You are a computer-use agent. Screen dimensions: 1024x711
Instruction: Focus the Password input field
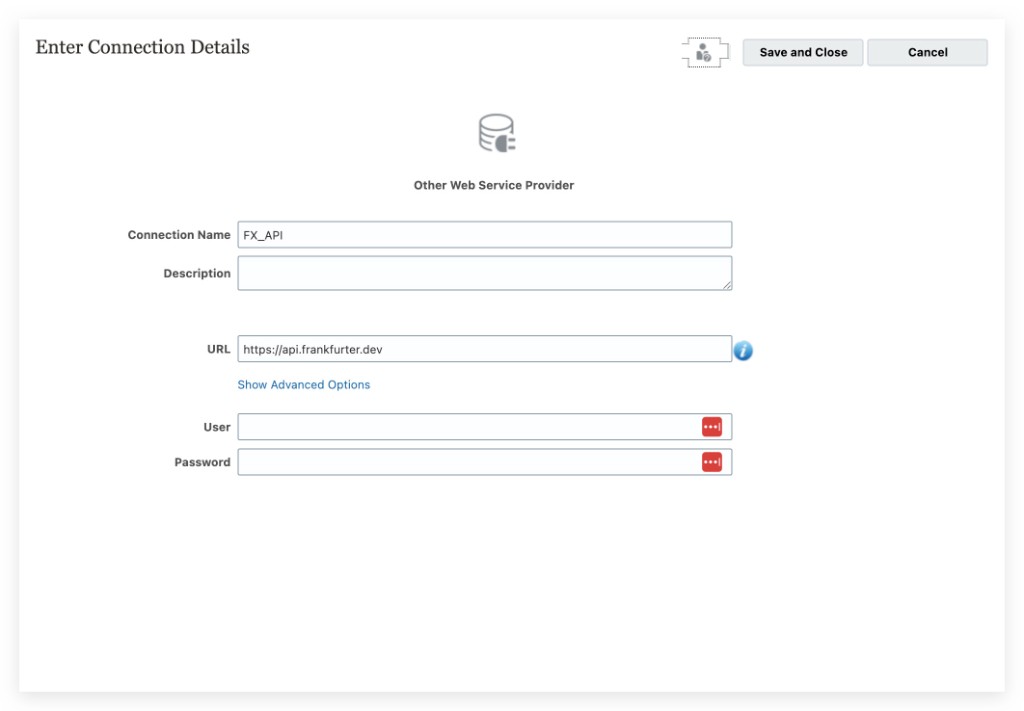pos(485,462)
